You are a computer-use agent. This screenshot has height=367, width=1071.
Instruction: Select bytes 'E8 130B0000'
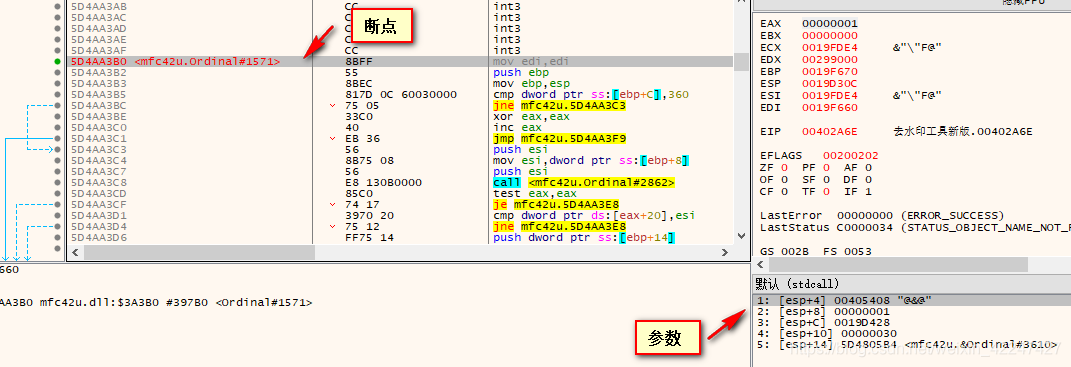pyautogui.click(x=383, y=182)
